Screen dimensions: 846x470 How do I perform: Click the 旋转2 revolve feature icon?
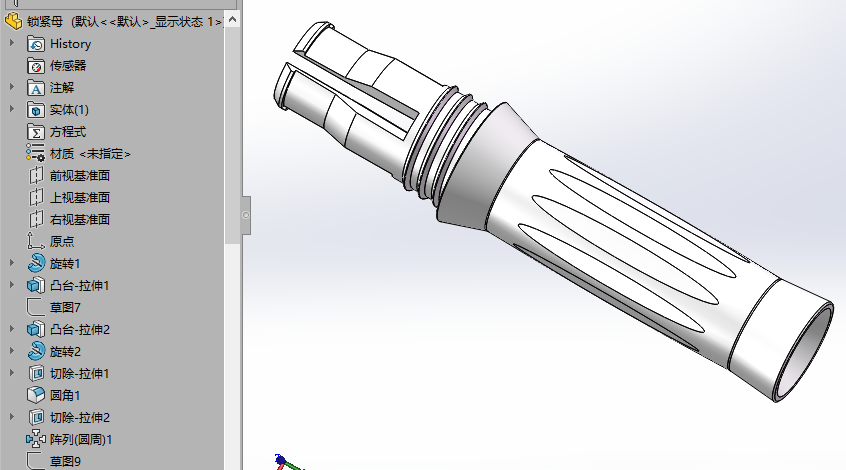point(36,352)
